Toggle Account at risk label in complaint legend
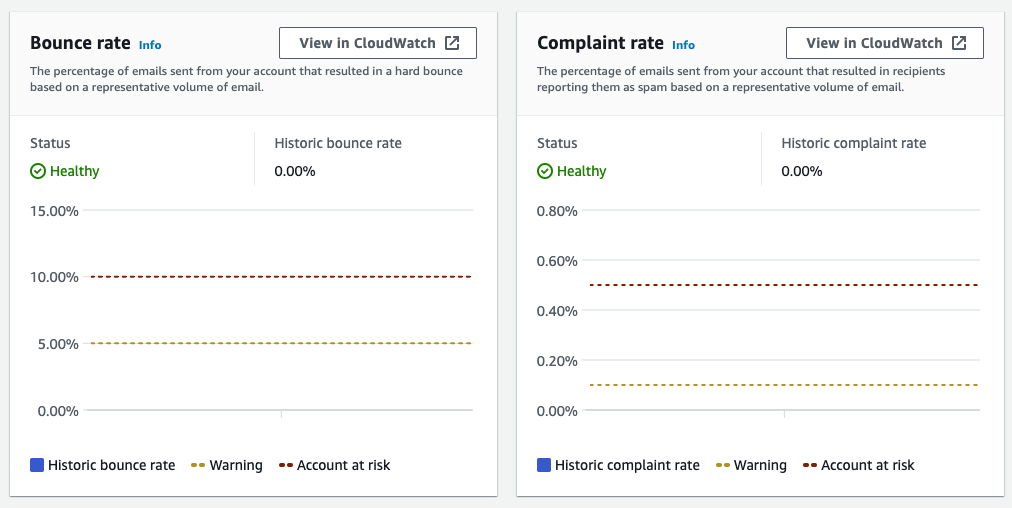Image resolution: width=1012 pixels, height=508 pixels. [867, 465]
